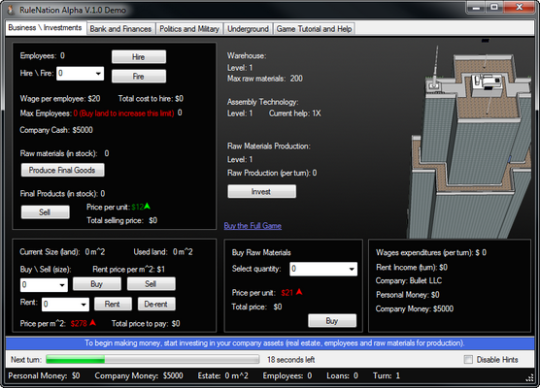540x388 pixels.
Task: Switch to Business \ Investments tab
Action: 45,28
